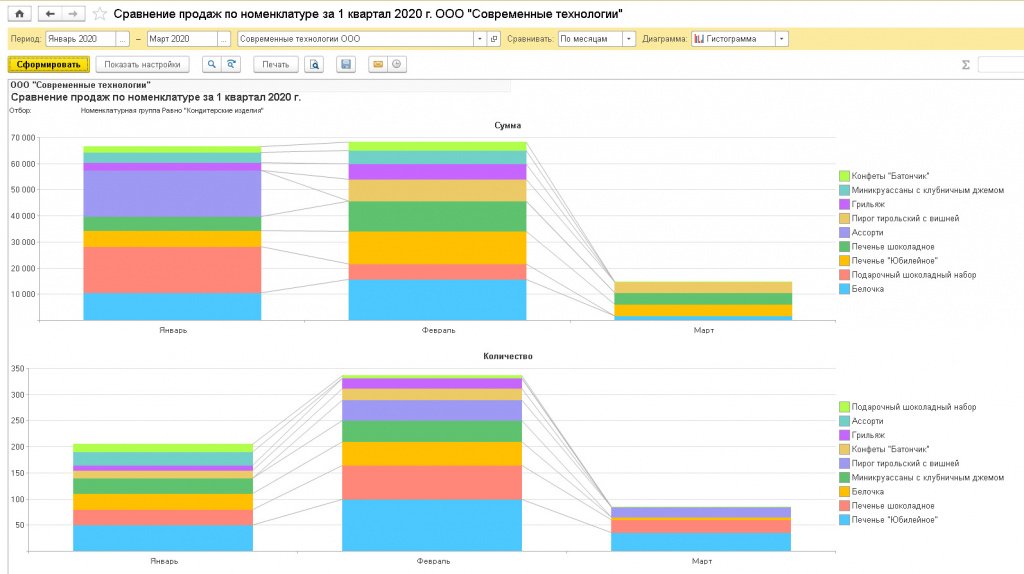Save the report with floppy disk icon

[x=346, y=64]
